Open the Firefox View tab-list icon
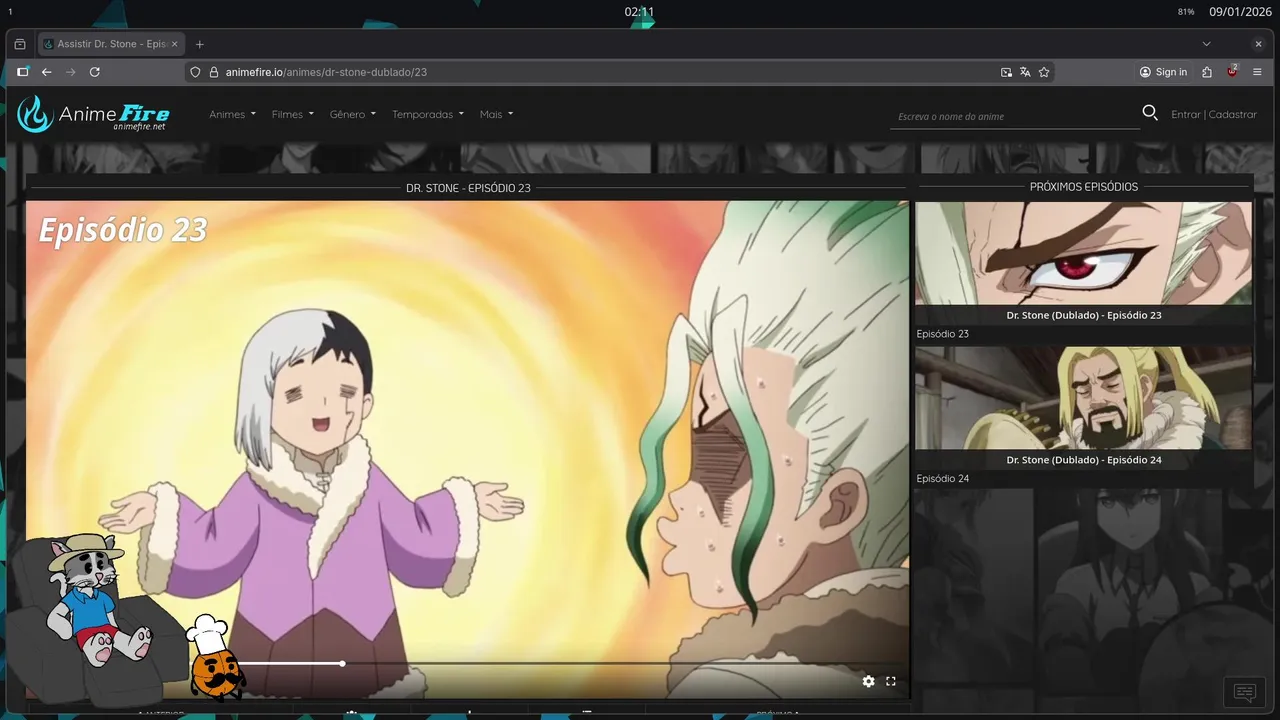The height and width of the screenshot is (720, 1280). (x=20, y=44)
